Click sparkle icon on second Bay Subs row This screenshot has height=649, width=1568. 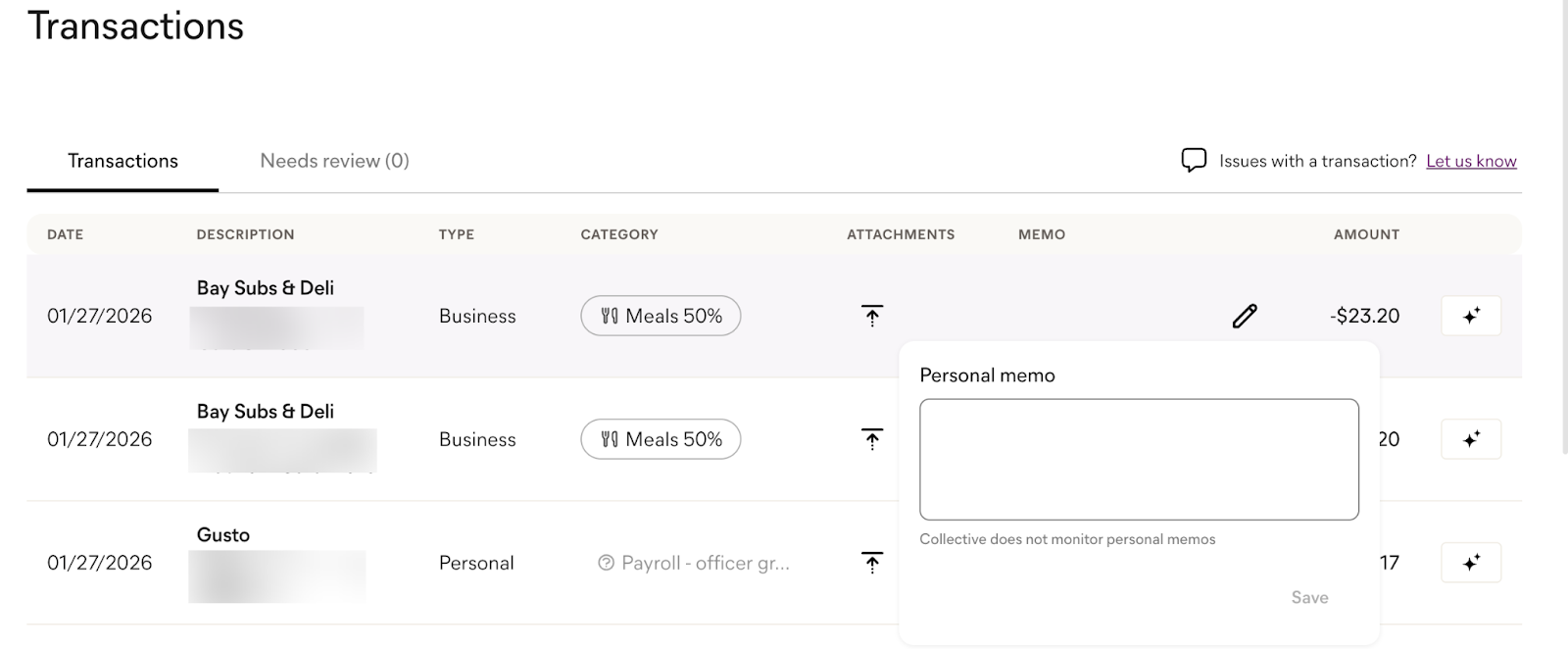tap(1471, 439)
